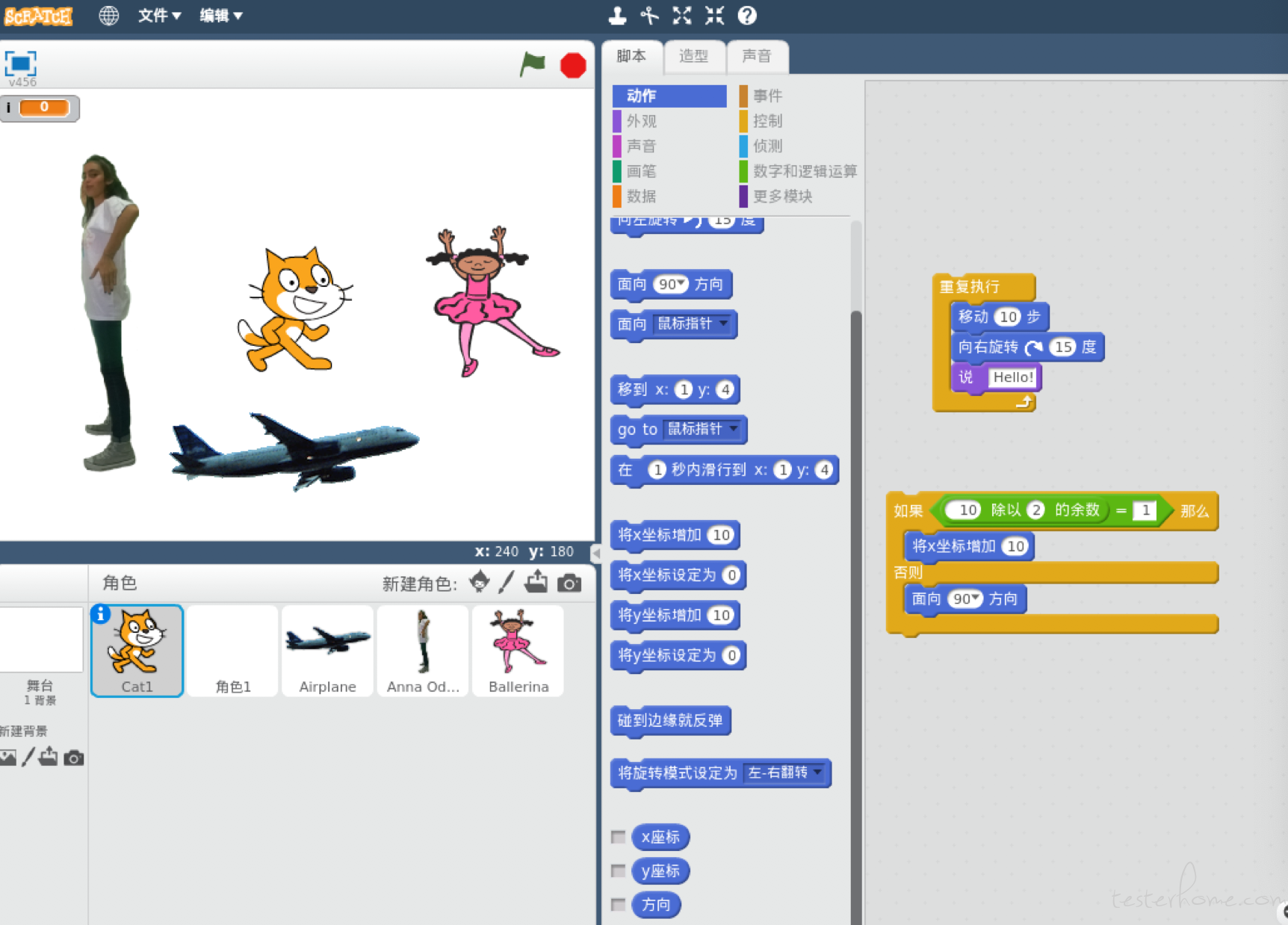Switch stage to full screen mode
The height and width of the screenshot is (925, 1288).
pos(20,63)
